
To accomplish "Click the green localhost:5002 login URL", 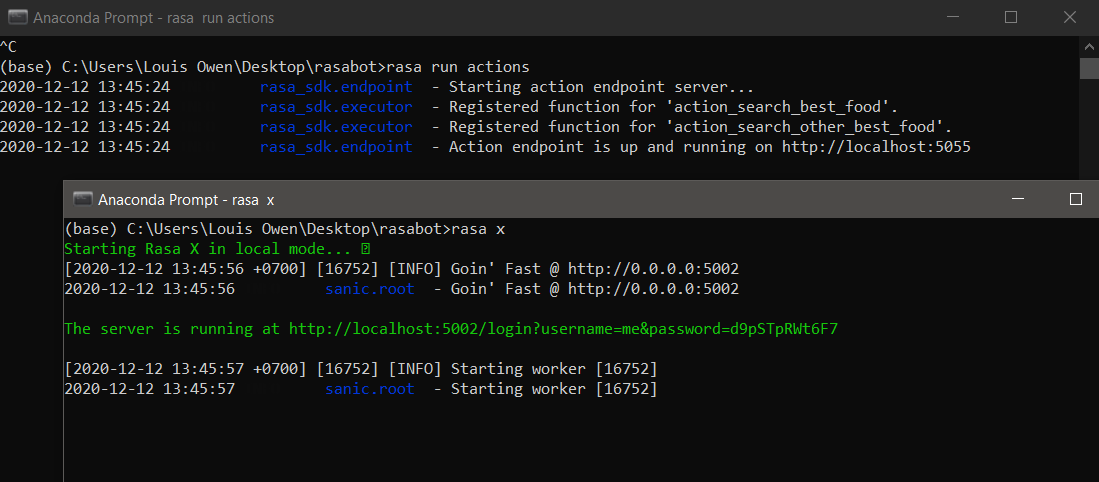I will pos(564,329).
